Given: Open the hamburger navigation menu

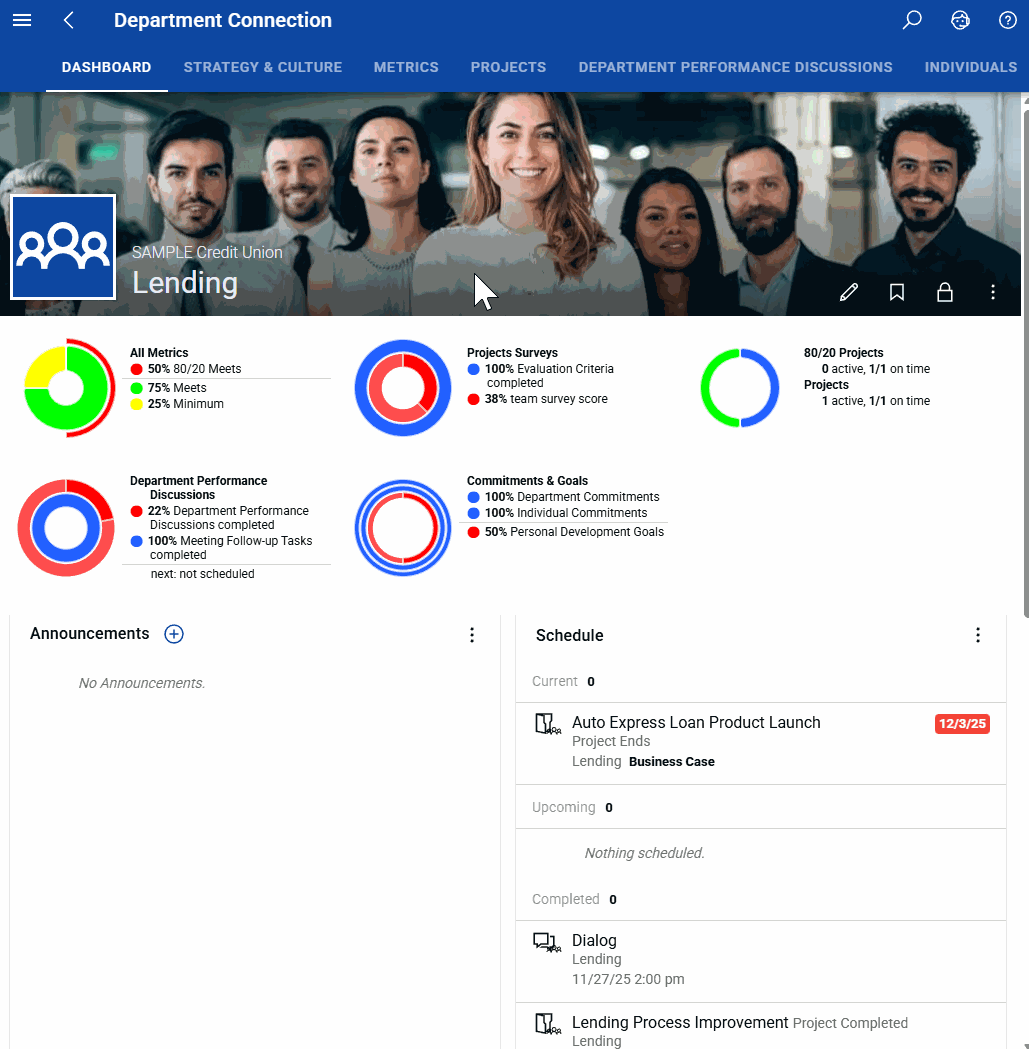Looking at the screenshot, I should point(22,20).
